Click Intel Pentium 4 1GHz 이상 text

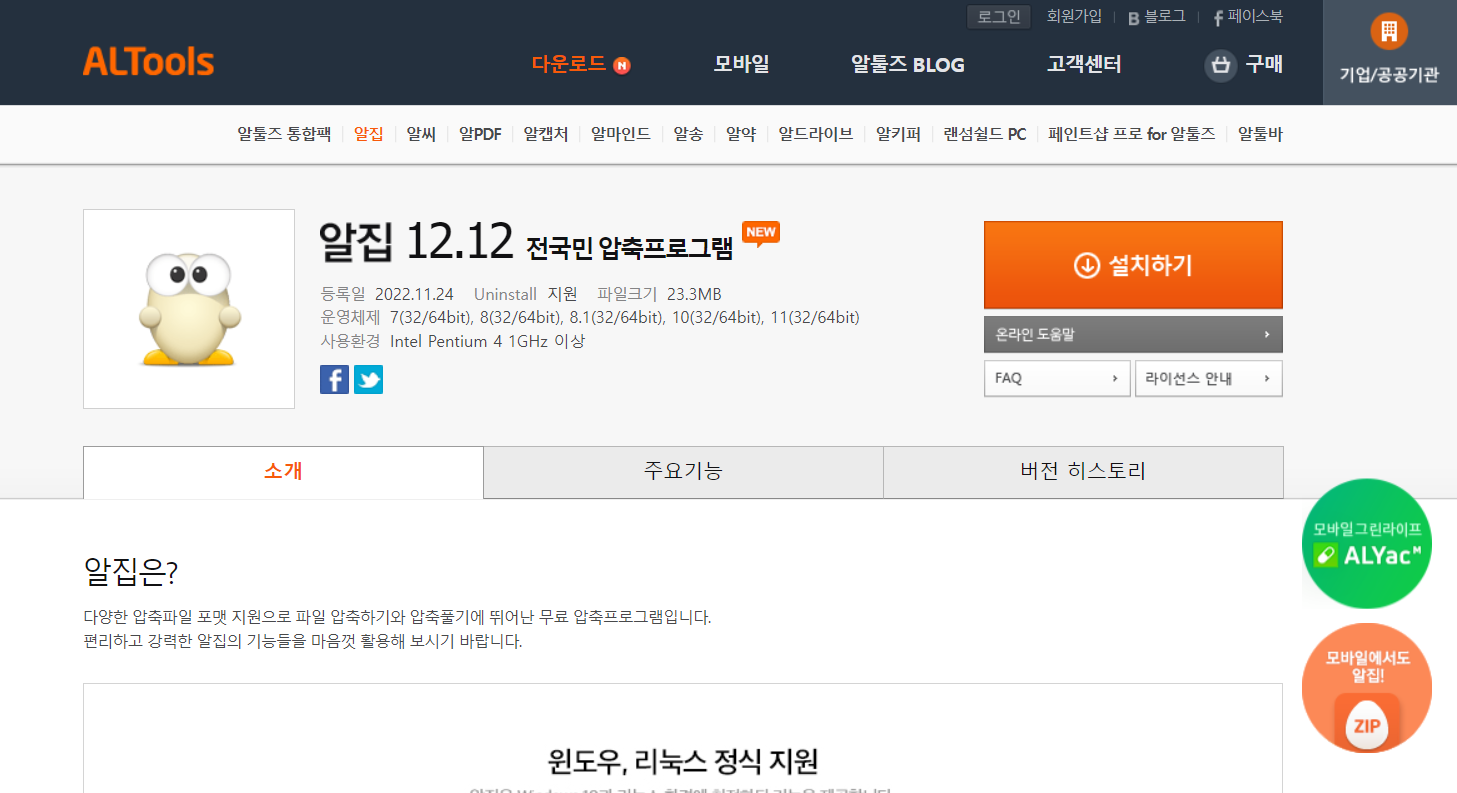(x=487, y=341)
